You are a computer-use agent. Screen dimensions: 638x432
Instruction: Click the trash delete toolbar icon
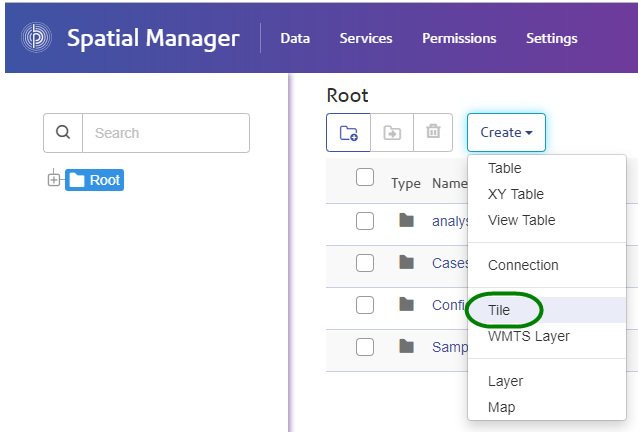point(433,132)
